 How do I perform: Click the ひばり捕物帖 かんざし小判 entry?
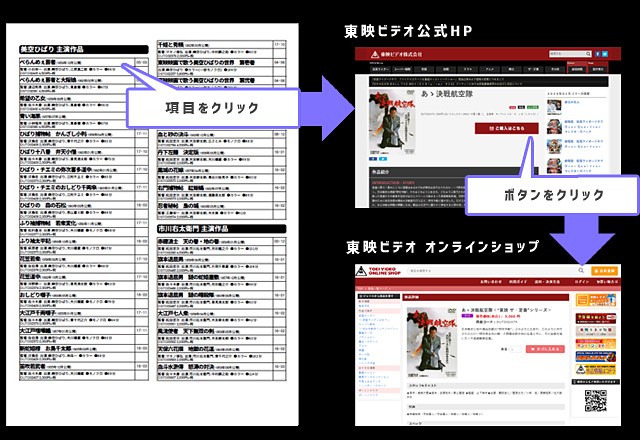click(x=84, y=138)
